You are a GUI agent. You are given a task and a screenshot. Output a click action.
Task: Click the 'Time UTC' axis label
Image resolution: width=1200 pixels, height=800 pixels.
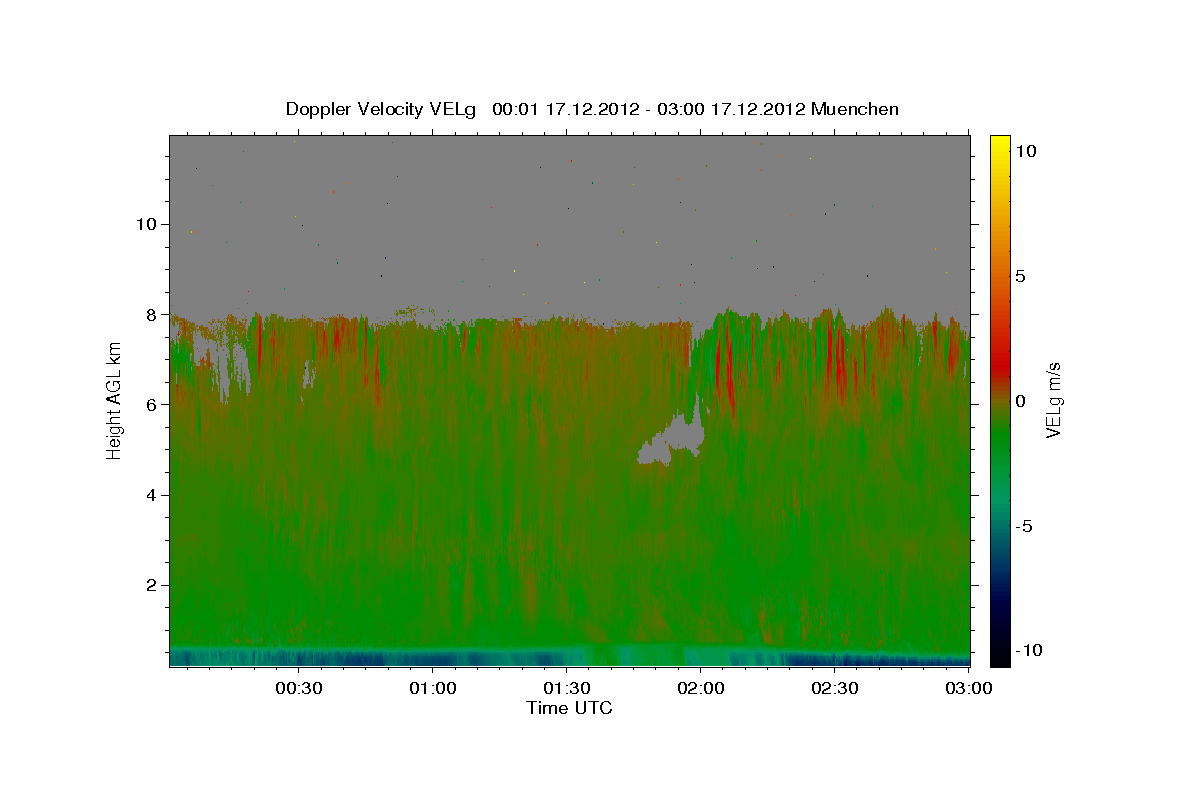[569, 708]
